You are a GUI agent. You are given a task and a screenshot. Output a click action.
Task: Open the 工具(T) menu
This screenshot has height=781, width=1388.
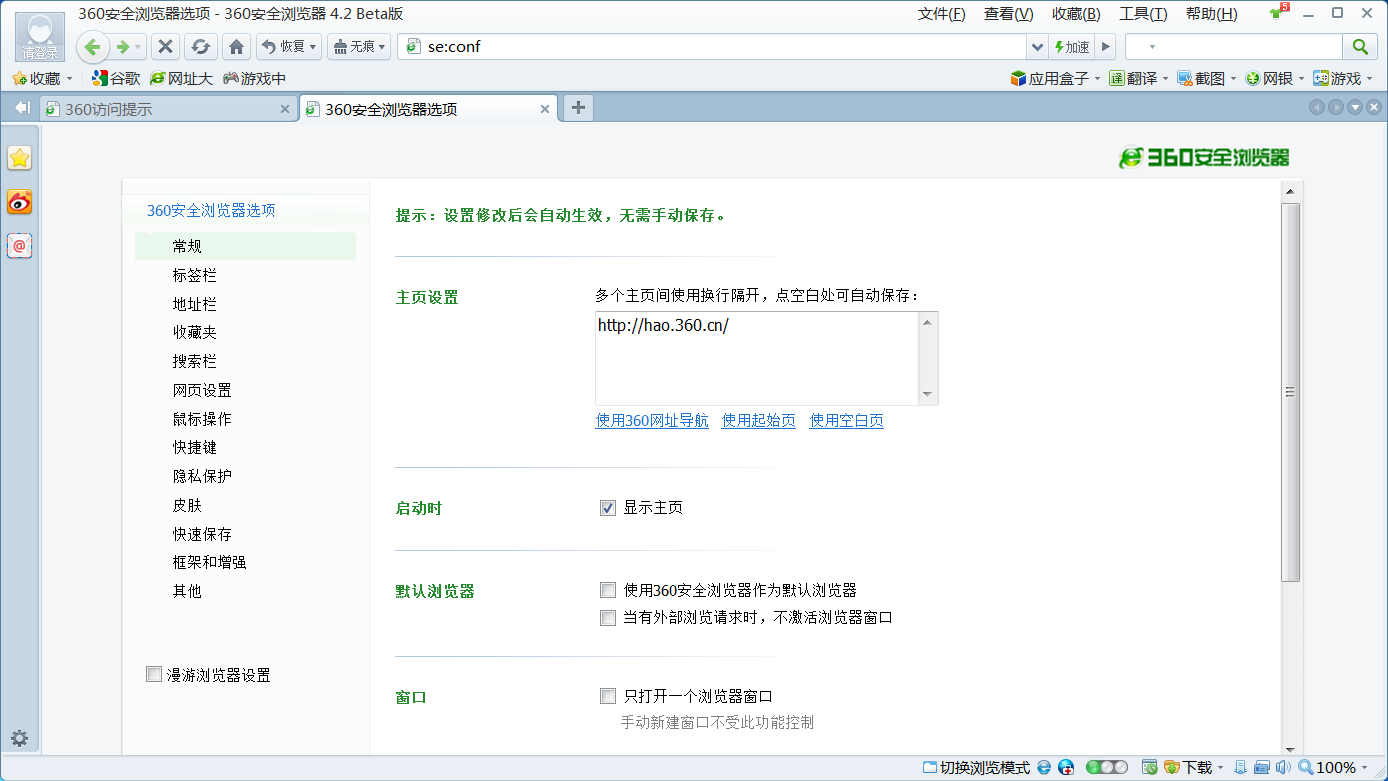point(1142,14)
